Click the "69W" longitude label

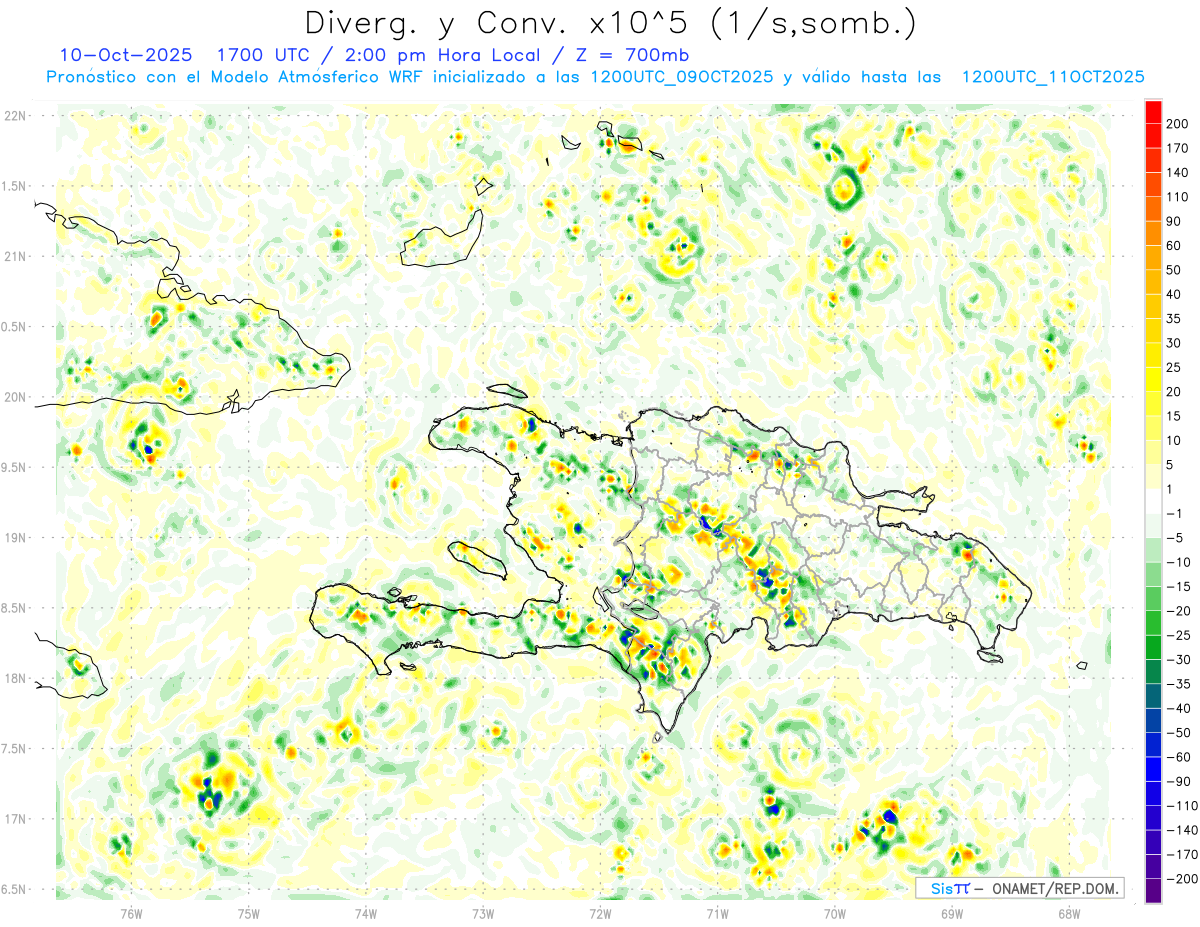coord(952,913)
